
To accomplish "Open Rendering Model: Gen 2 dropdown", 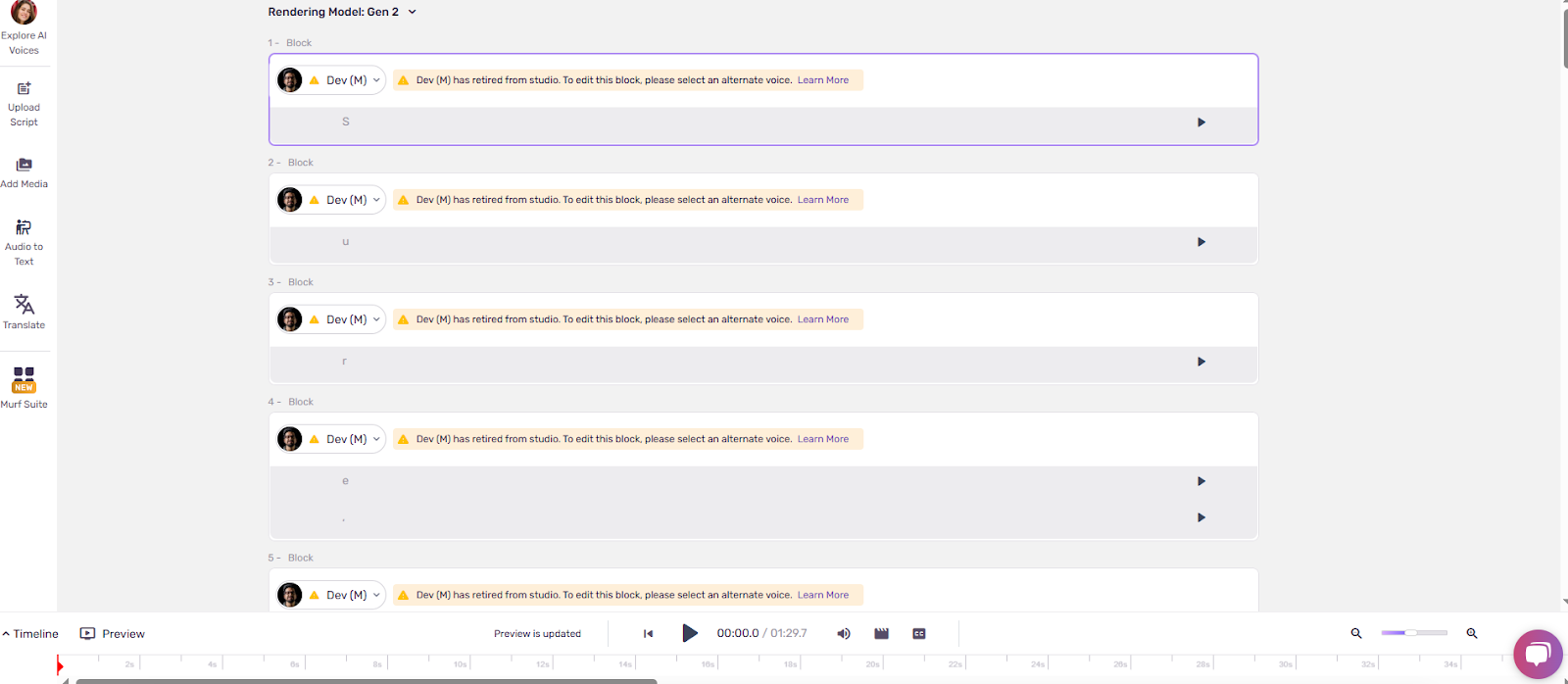I will tap(342, 12).
